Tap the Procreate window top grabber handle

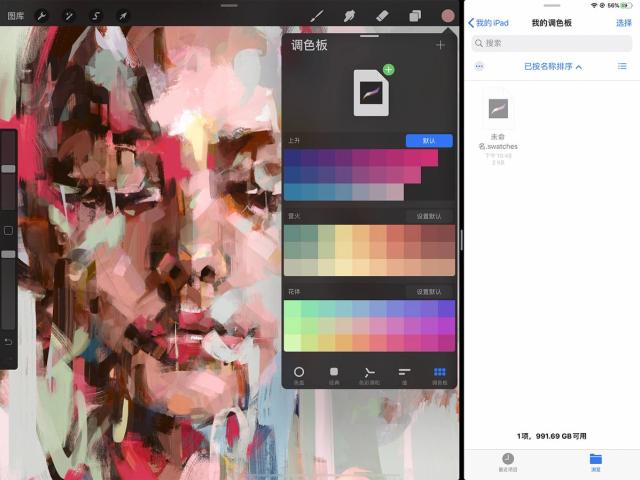(x=229, y=5)
